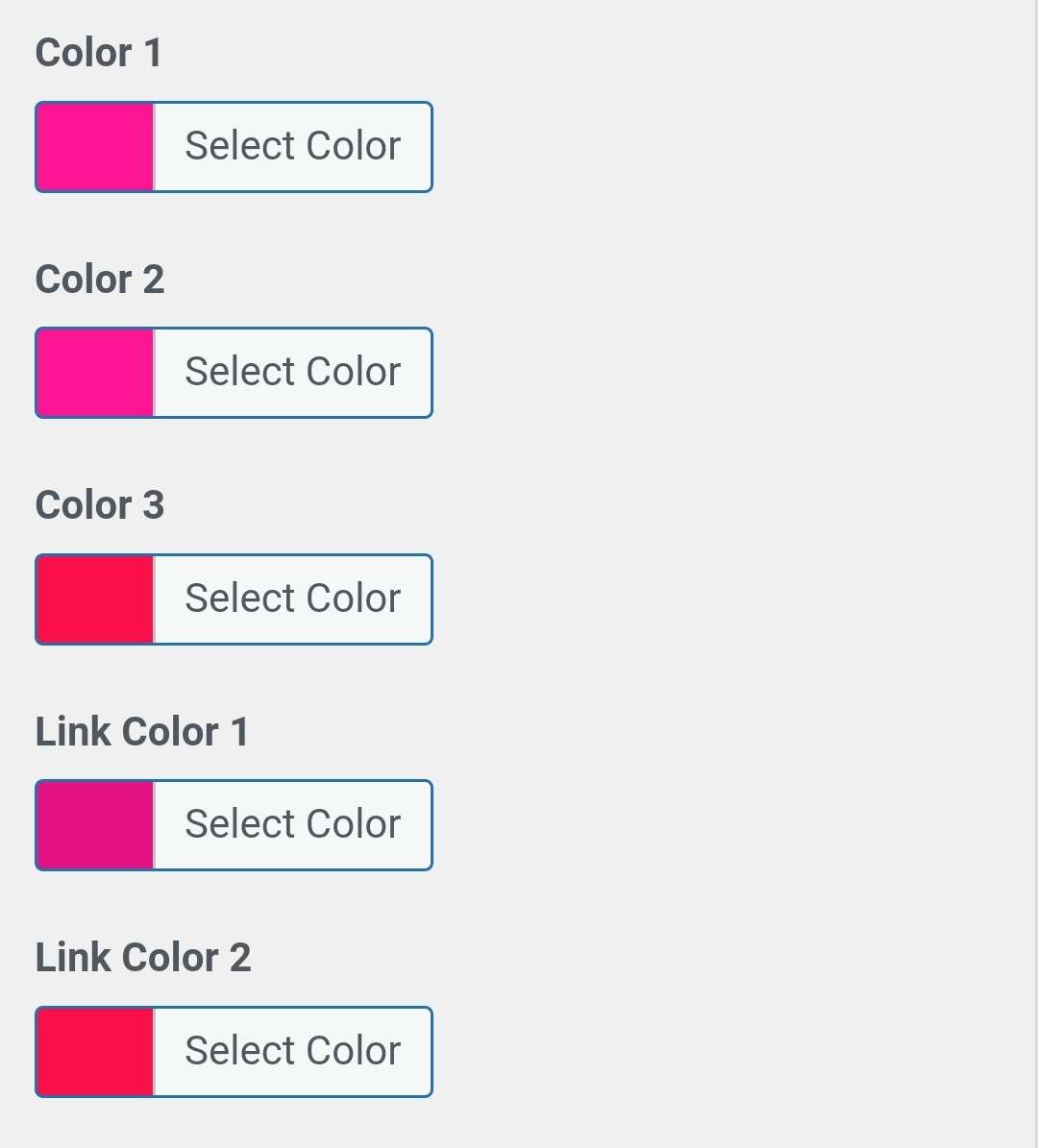This screenshot has height=1148, width=1038.
Task: Click the pink swatch under Color 2
Action: (94, 373)
